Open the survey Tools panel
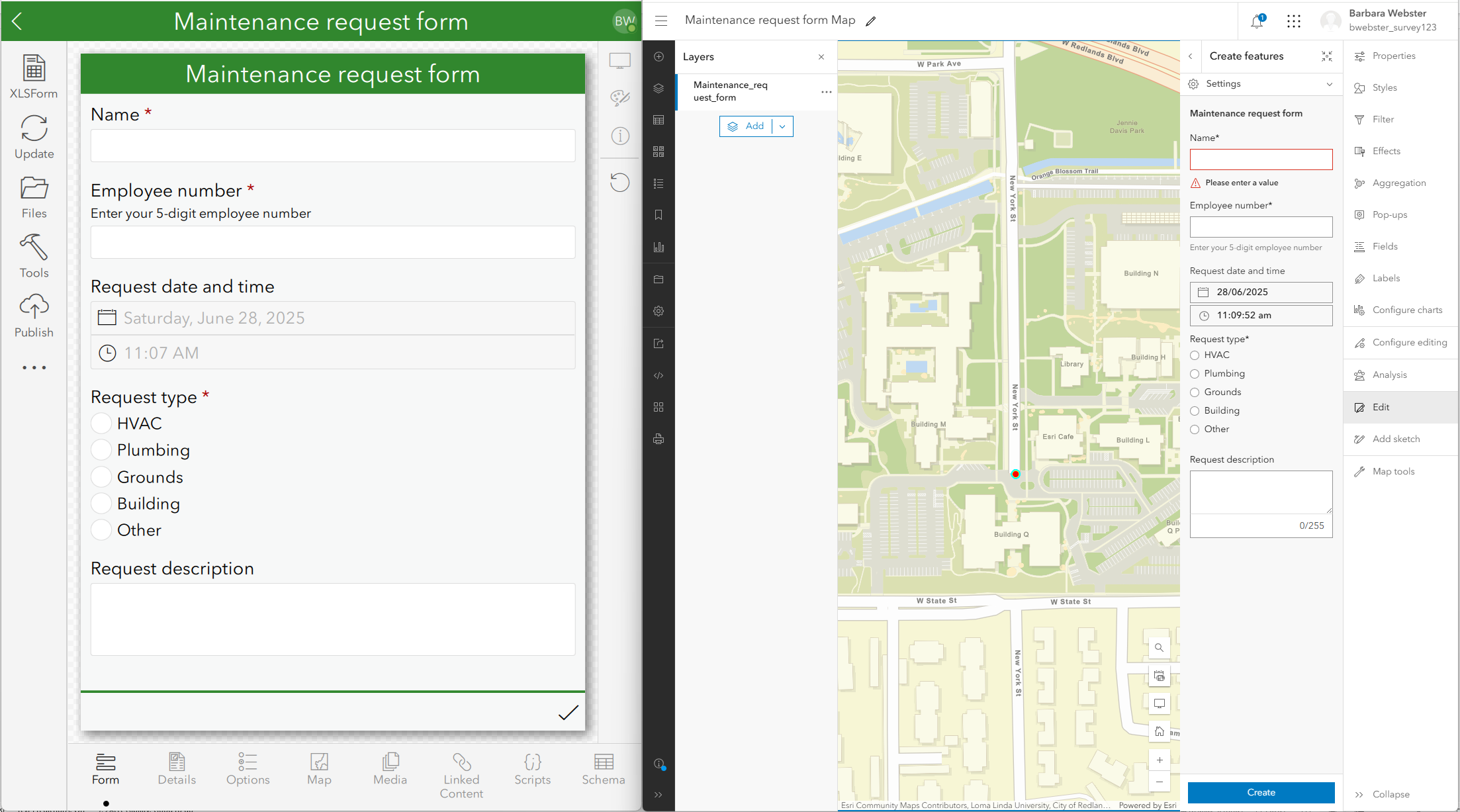The width and height of the screenshot is (1460, 812). point(34,255)
